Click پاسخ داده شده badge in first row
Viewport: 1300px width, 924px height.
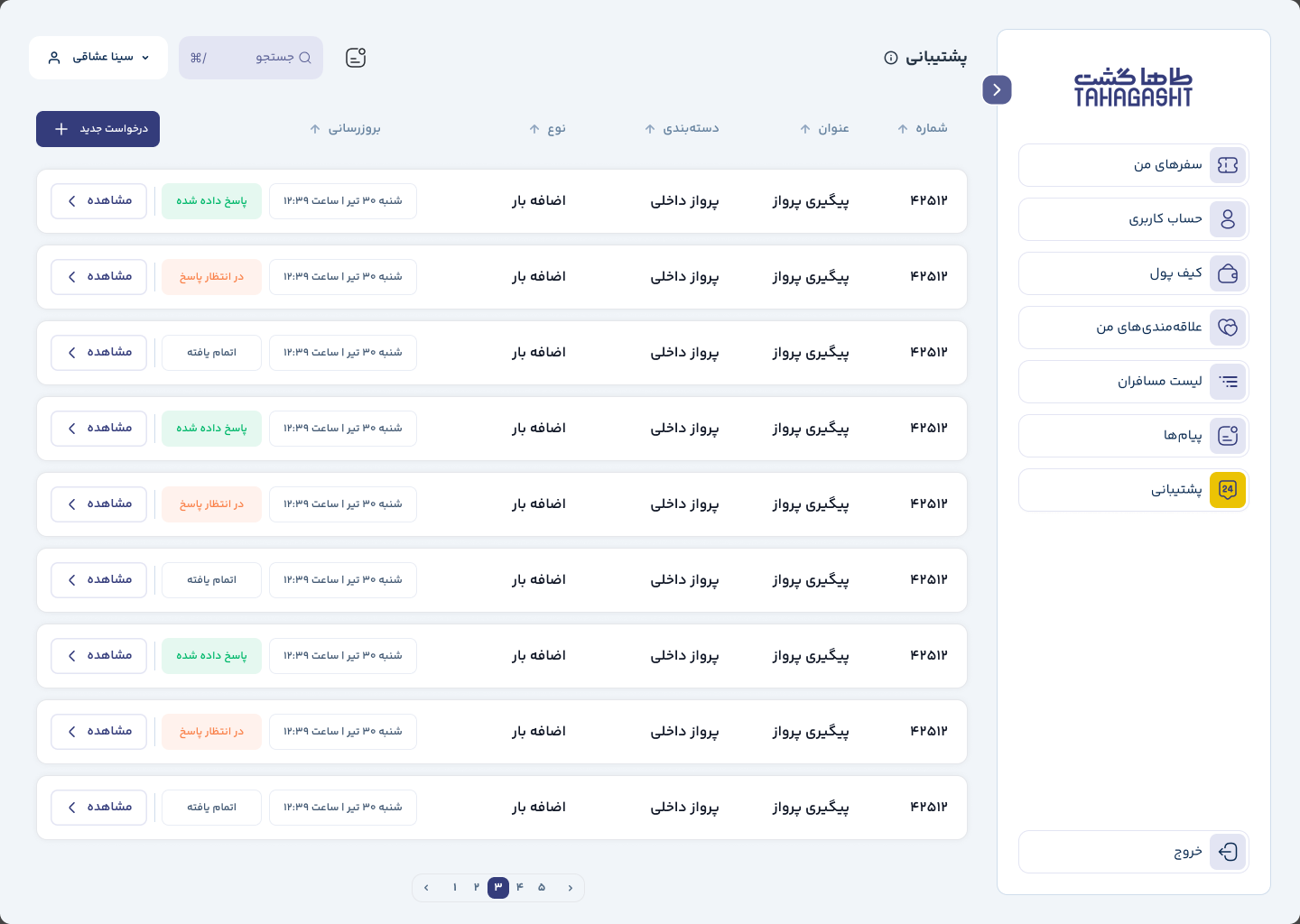point(211,201)
